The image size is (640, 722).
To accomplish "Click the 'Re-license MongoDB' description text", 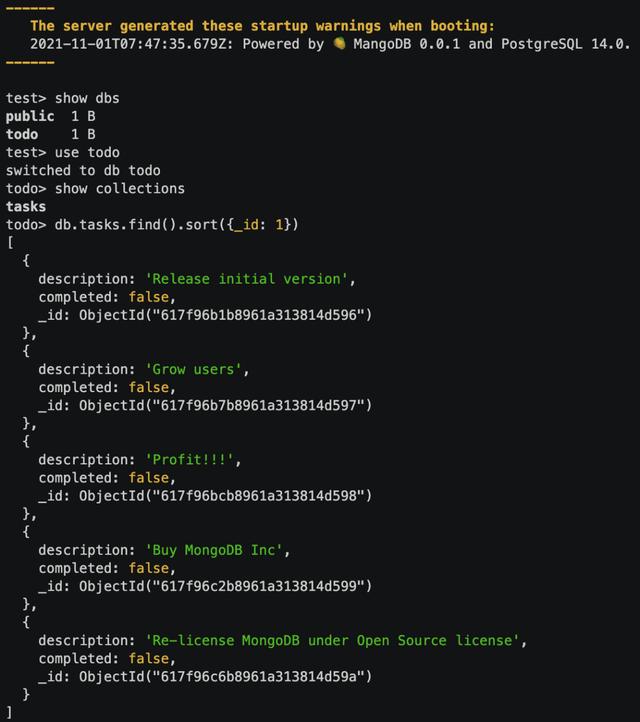I will (x=335, y=640).
